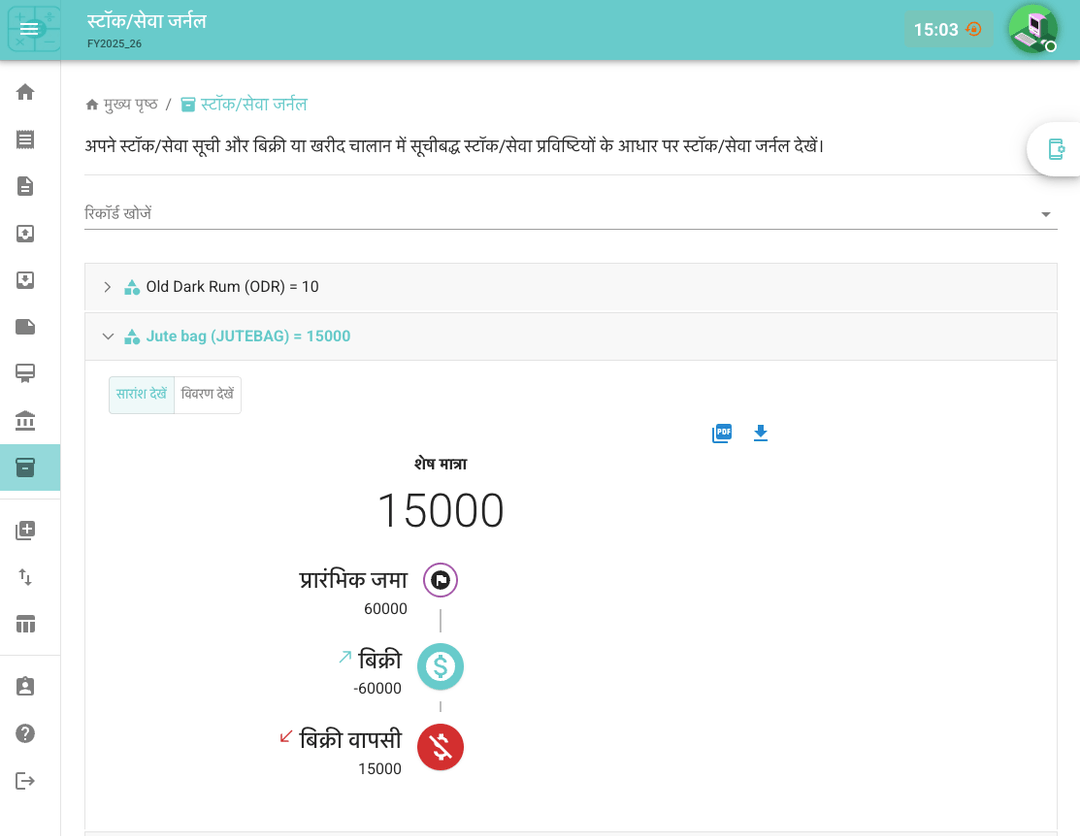
Task: Expand the Old Dark Rum (ODR) row
Action: [107, 287]
